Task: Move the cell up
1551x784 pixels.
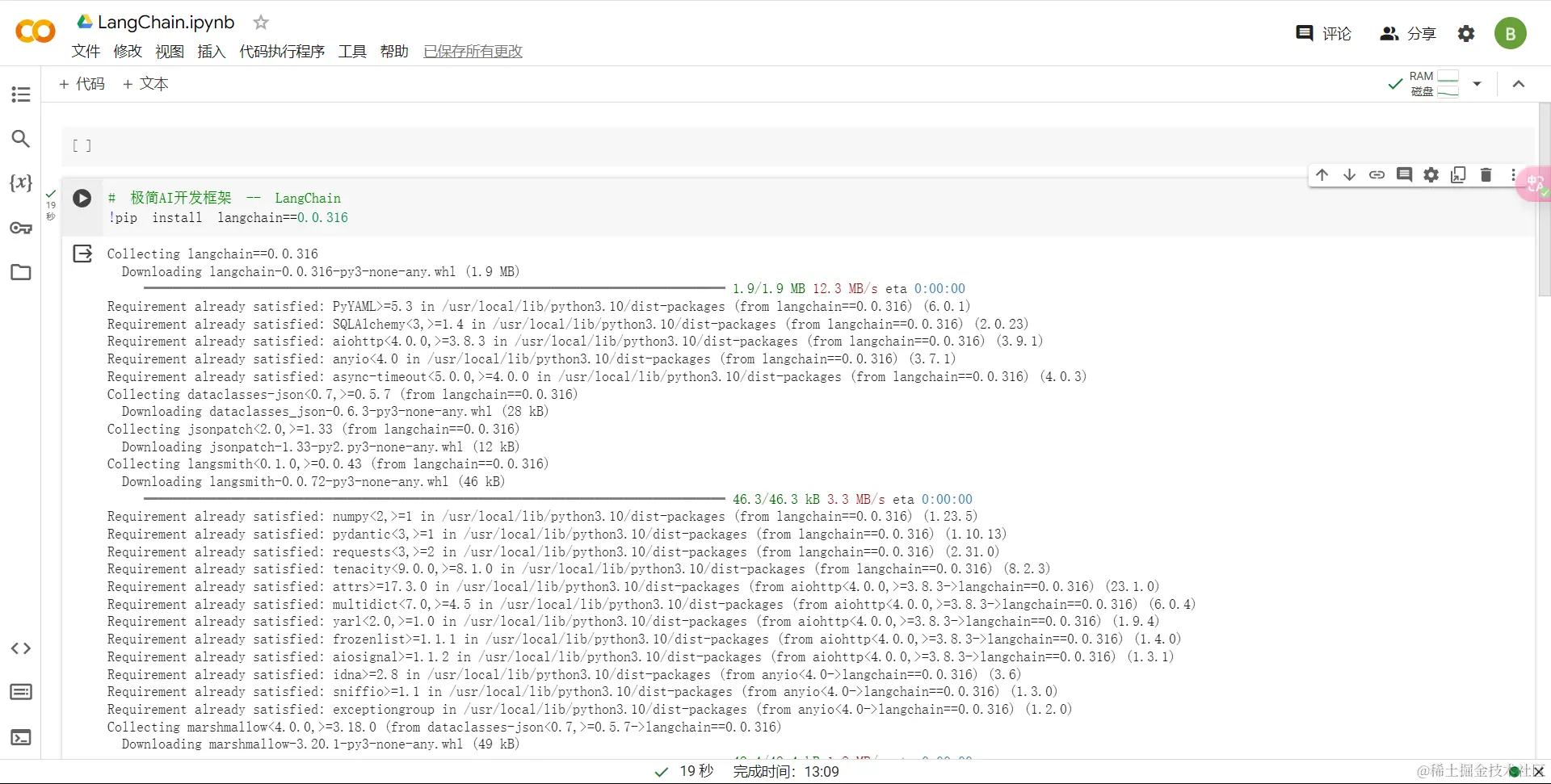Action: [x=1322, y=175]
